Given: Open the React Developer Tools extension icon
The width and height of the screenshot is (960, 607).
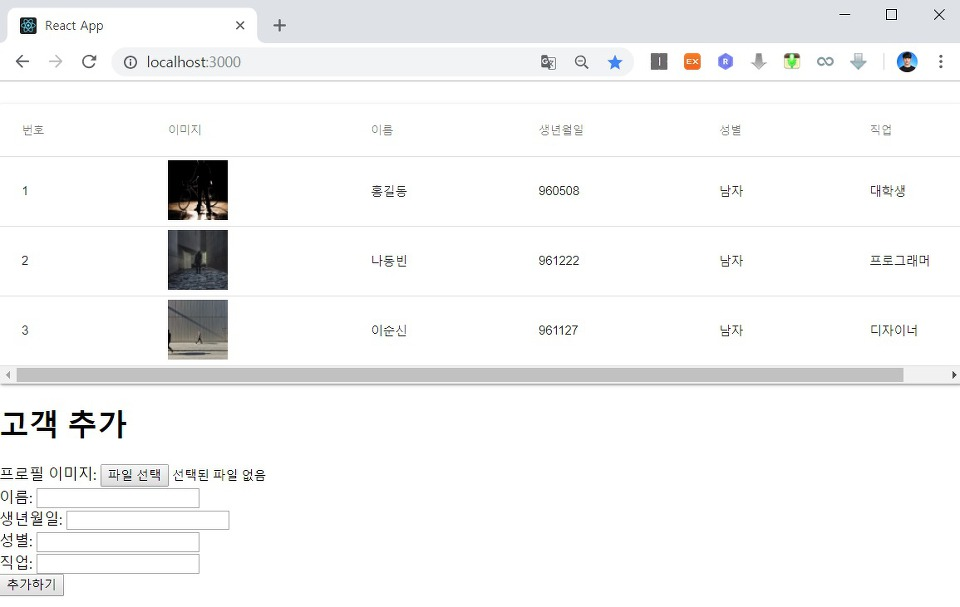Looking at the screenshot, I should (x=725, y=62).
